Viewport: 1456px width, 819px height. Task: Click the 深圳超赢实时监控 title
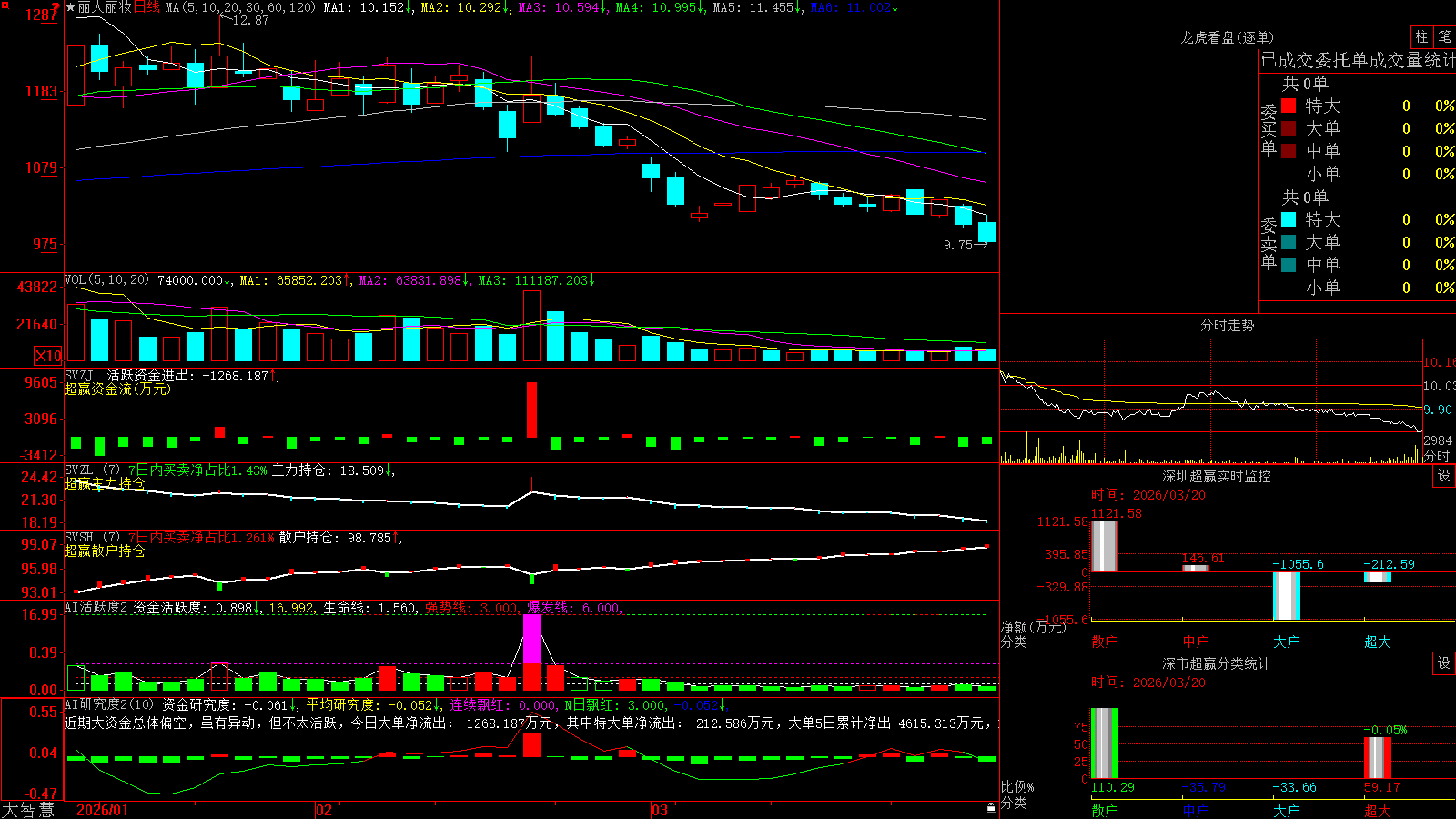tap(1216, 476)
